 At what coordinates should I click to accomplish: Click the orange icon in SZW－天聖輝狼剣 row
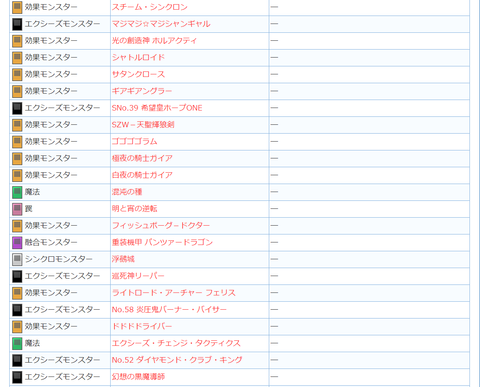point(17,125)
